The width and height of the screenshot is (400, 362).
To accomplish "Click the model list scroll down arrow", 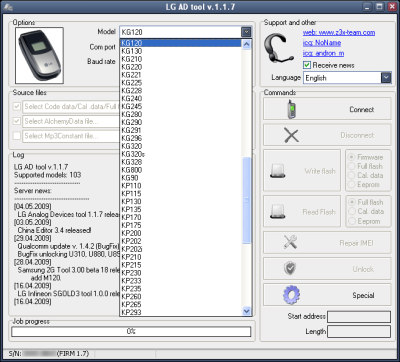I will point(246,311).
